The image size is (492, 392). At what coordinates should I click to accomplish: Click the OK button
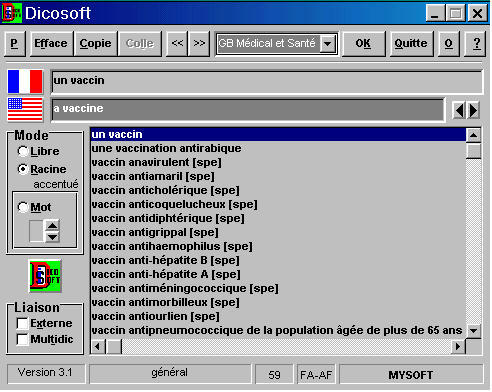pyautogui.click(x=363, y=44)
